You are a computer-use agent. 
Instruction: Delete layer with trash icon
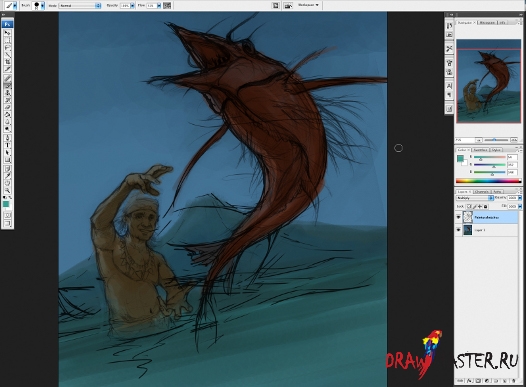tap(514, 381)
